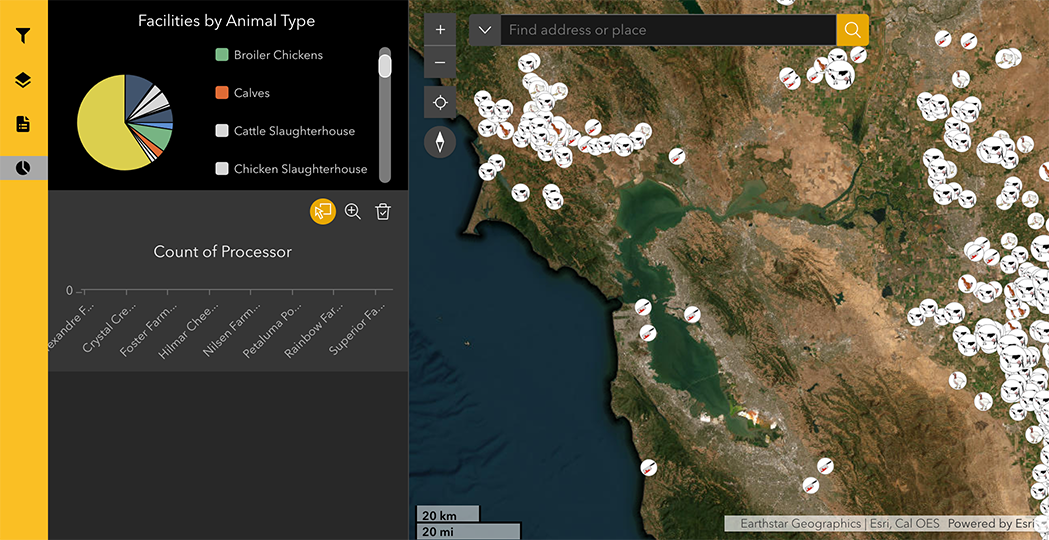Image resolution: width=1049 pixels, height=540 pixels.
Task: Activate the chart selection tool
Action: tap(322, 211)
